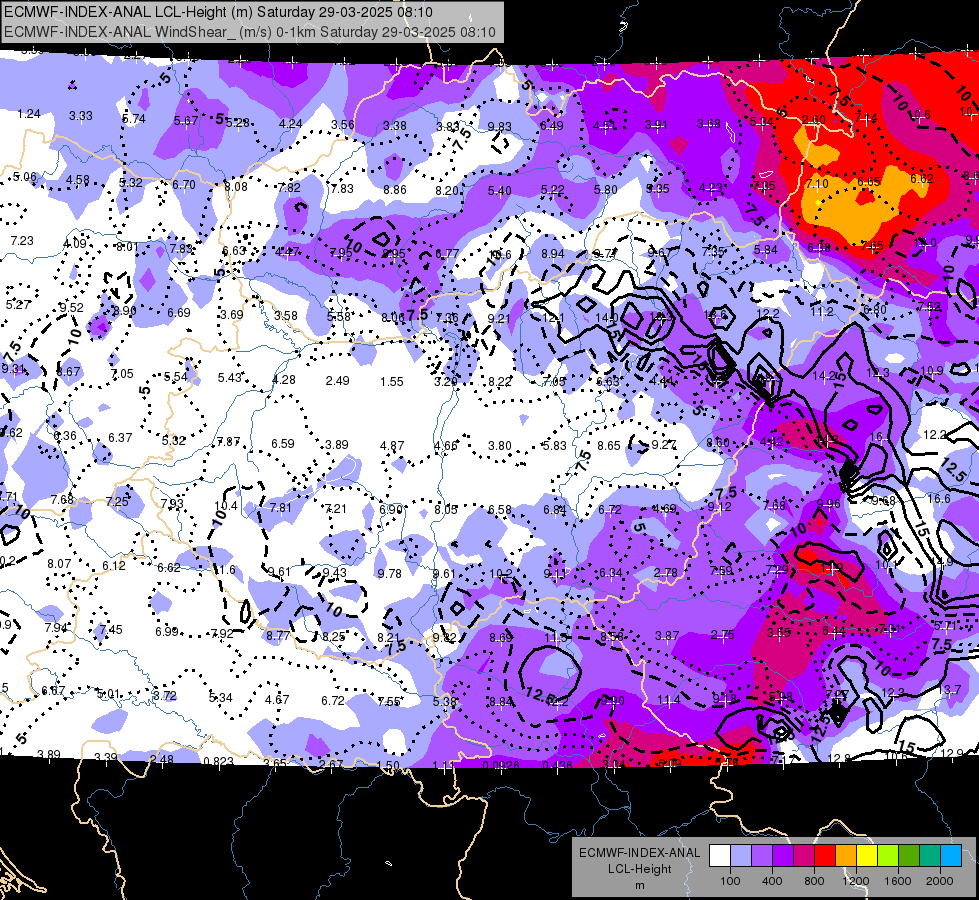
Task: Click the wind shear value 5.06
Action: coord(25,177)
